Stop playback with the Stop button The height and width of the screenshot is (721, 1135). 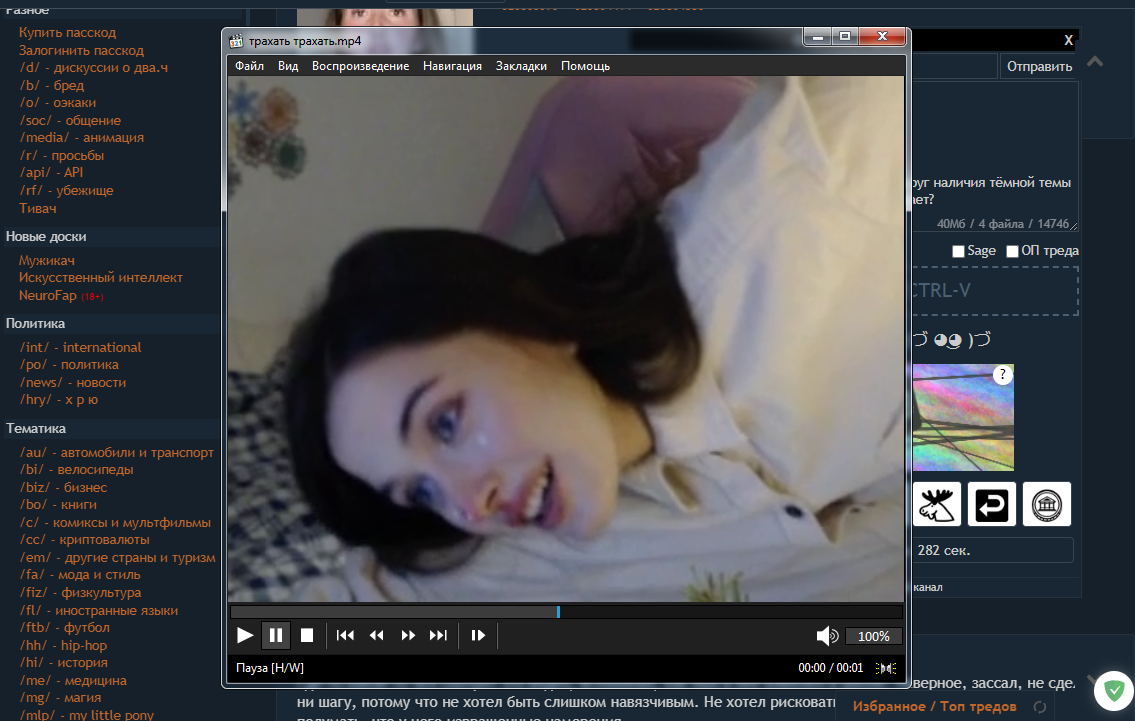tap(307, 636)
